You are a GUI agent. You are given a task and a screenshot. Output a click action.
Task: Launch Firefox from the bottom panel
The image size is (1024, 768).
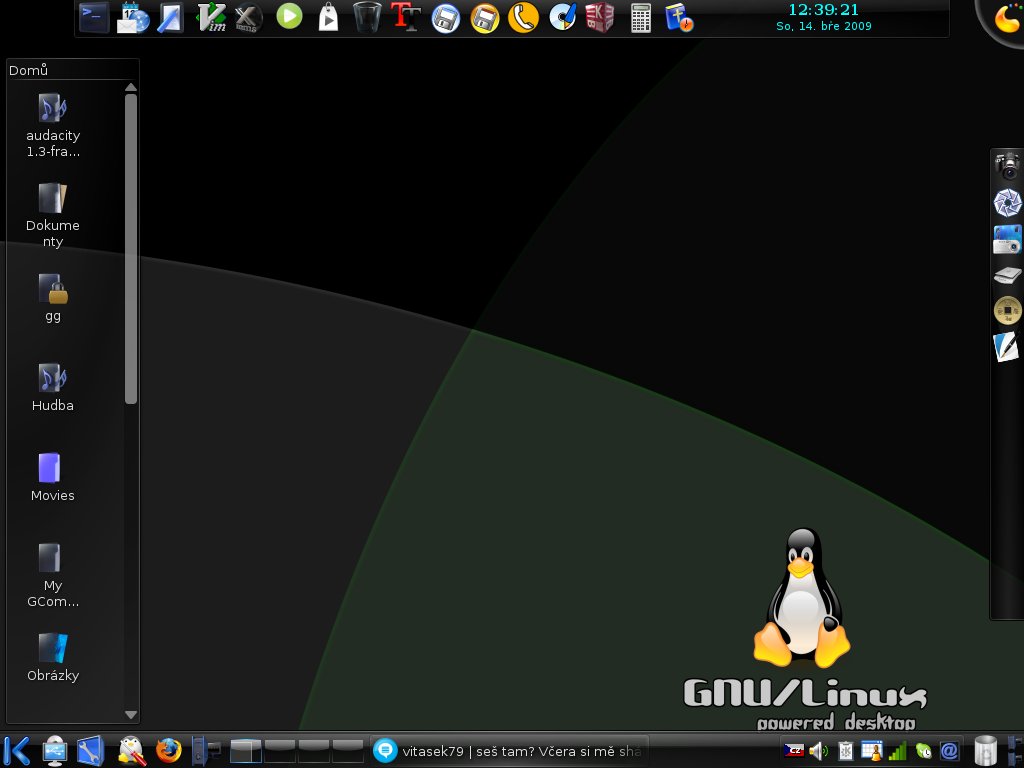coord(168,751)
